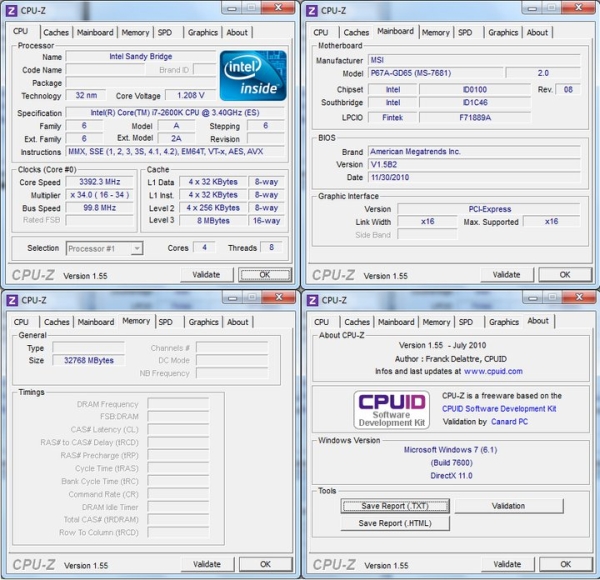
Task: Select Graphics tab in the Memory window
Action: 203,322
